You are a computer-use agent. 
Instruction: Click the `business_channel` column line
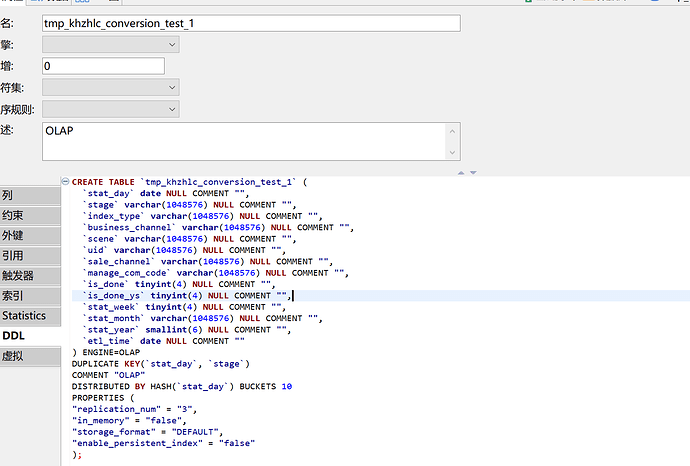click(218, 227)
